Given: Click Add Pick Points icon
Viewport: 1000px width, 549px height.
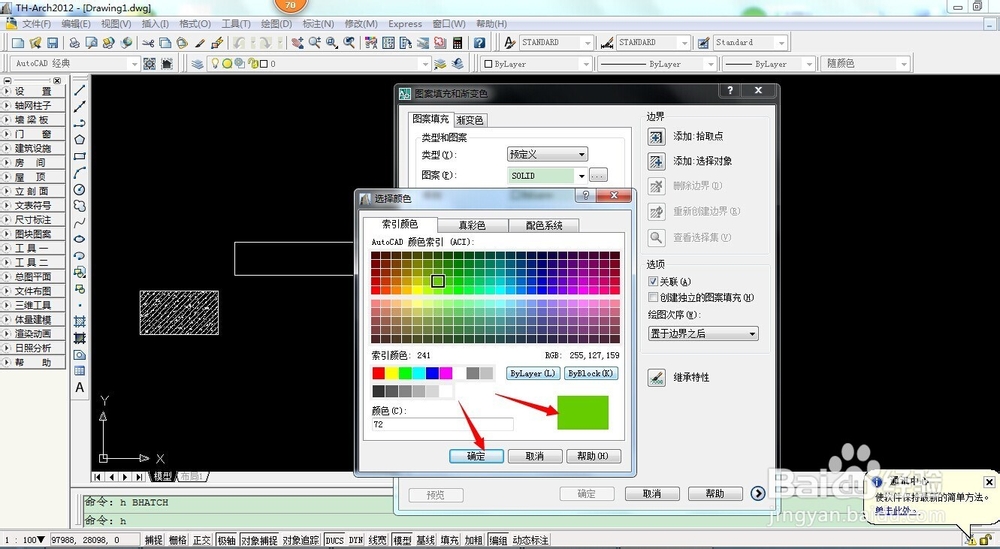Looking at the screenshot, I should [x=656, y=136].
